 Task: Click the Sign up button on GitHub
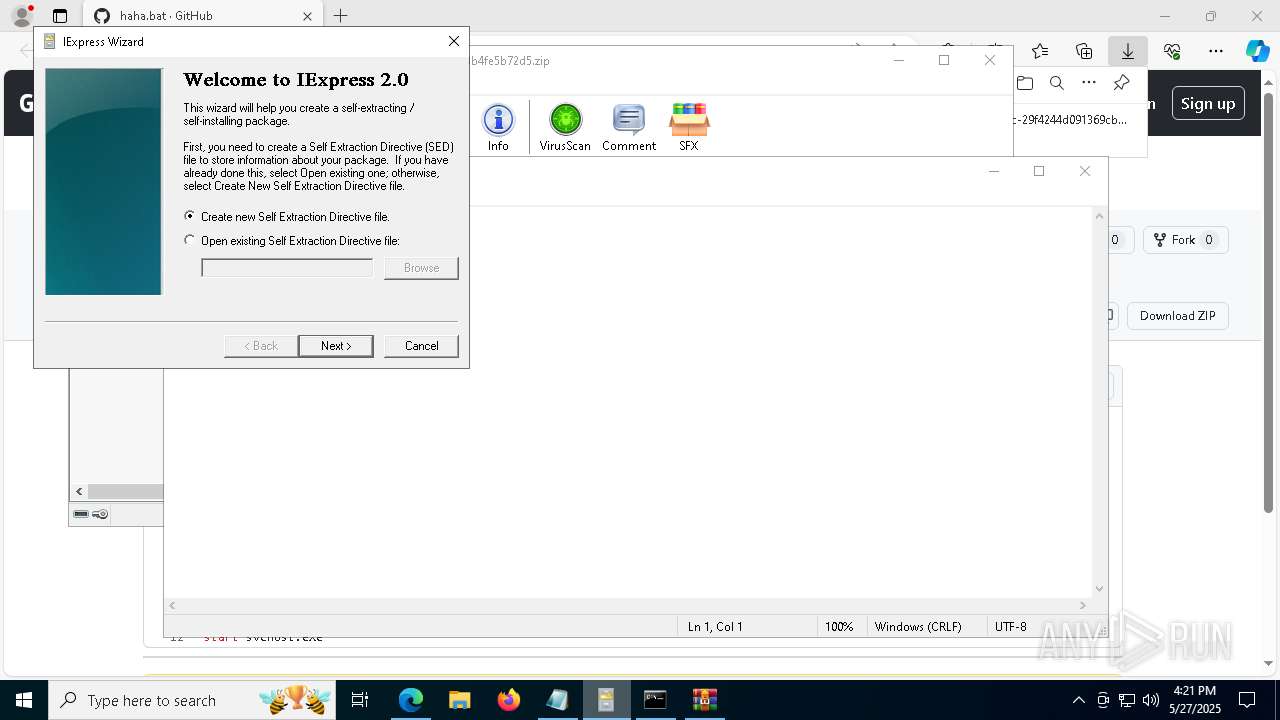point(1208,103)
